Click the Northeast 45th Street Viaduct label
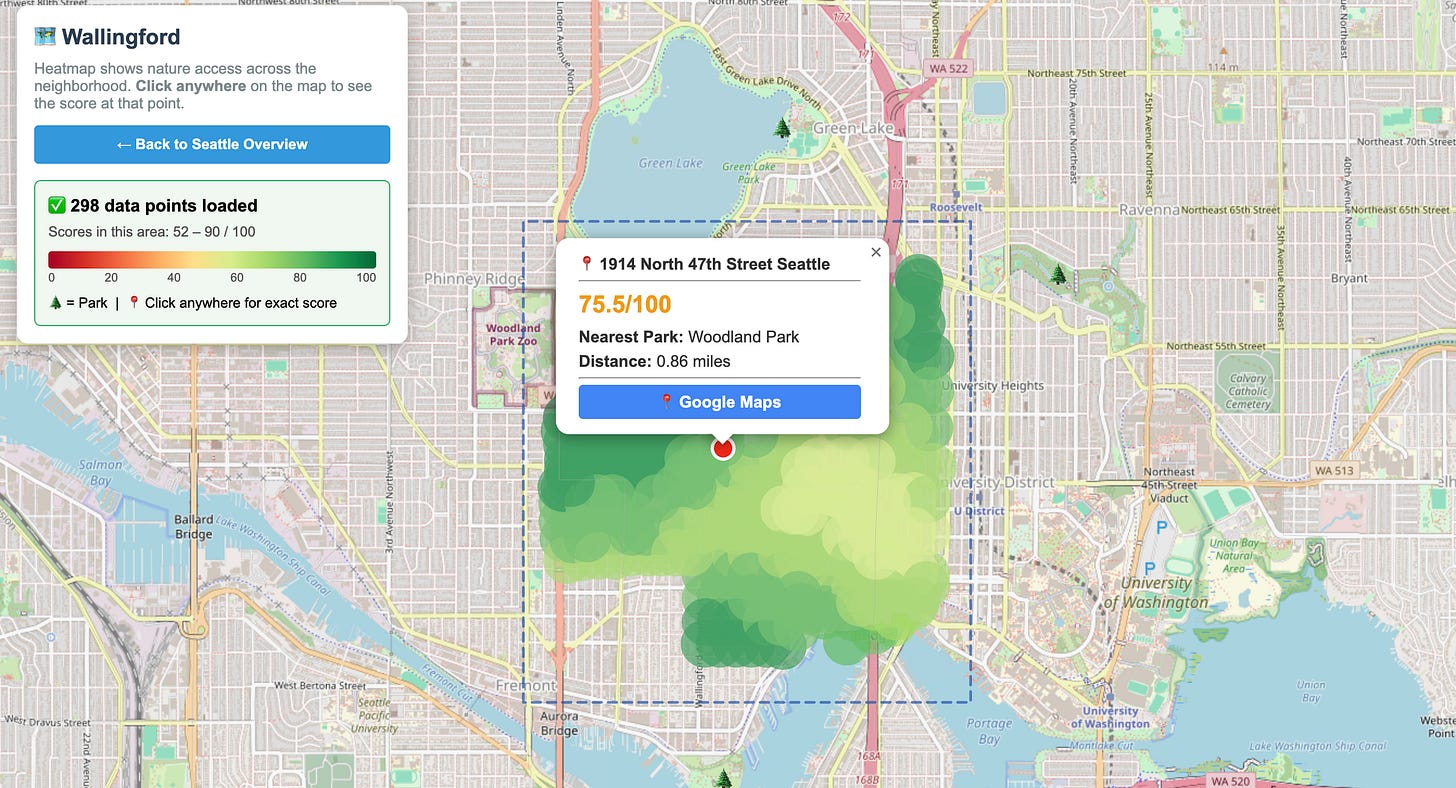The height and width of the screenshot is (788, 1456). pos(1169,484)
